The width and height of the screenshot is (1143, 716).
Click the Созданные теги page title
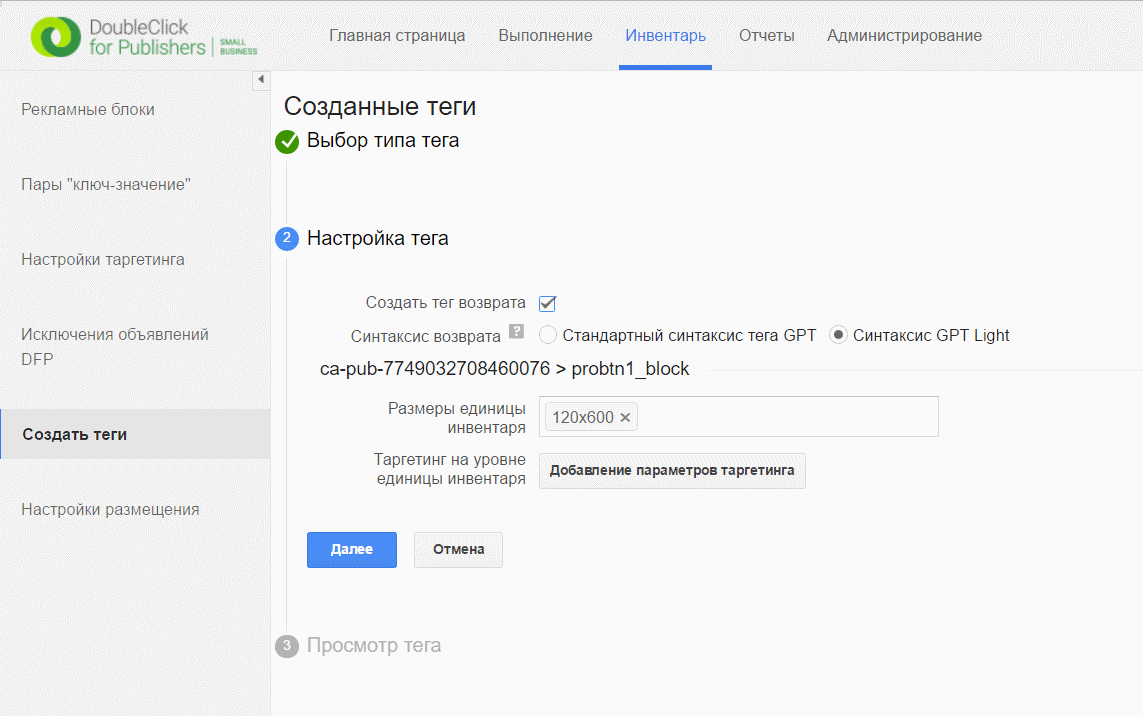380,106
